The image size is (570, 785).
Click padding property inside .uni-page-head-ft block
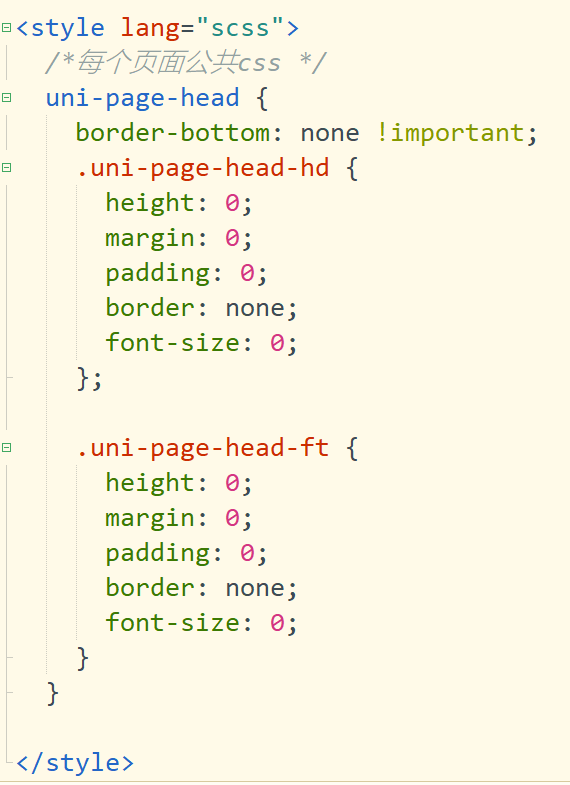point(157,554)
